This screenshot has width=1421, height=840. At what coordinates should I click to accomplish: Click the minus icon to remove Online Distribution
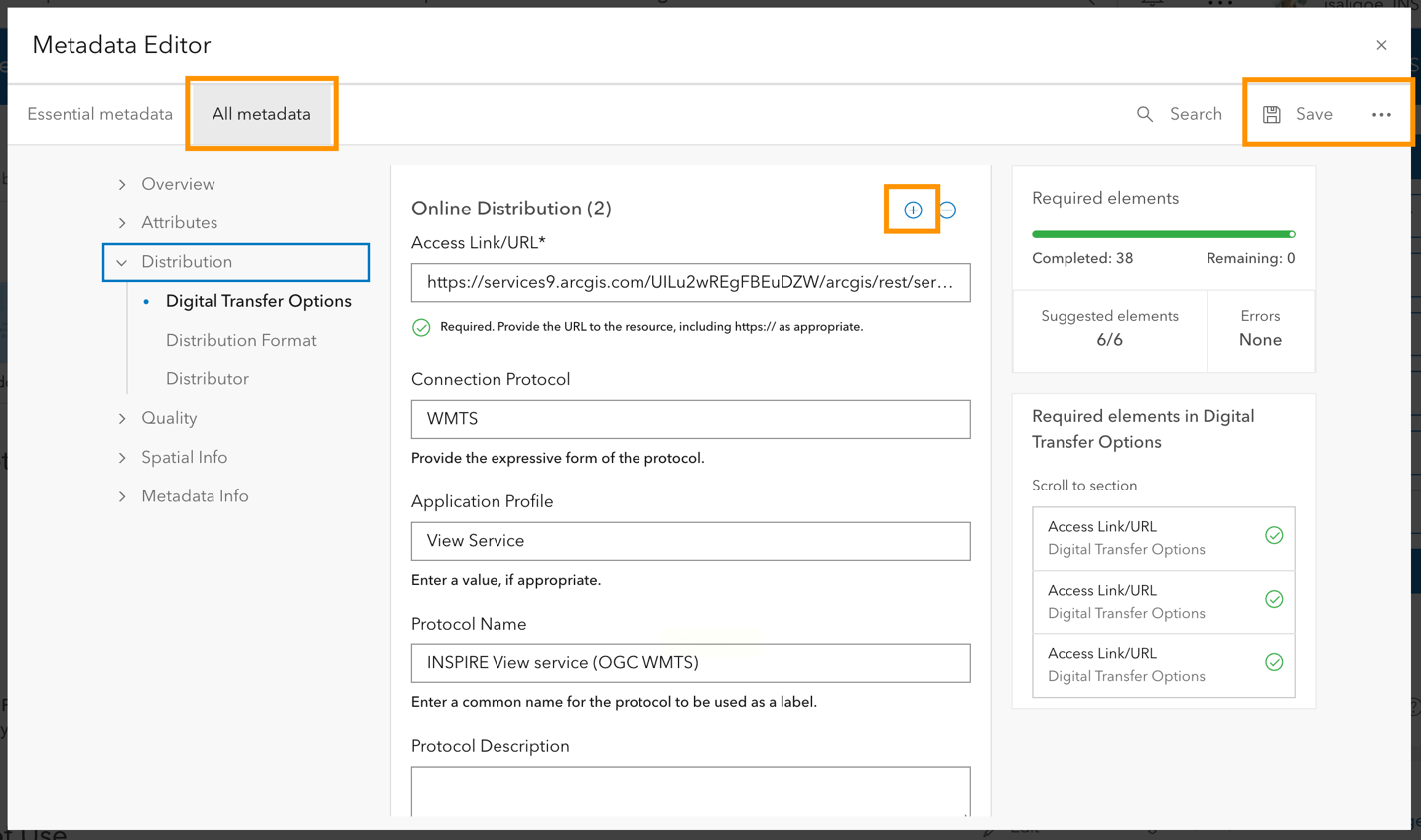point(948,210)
